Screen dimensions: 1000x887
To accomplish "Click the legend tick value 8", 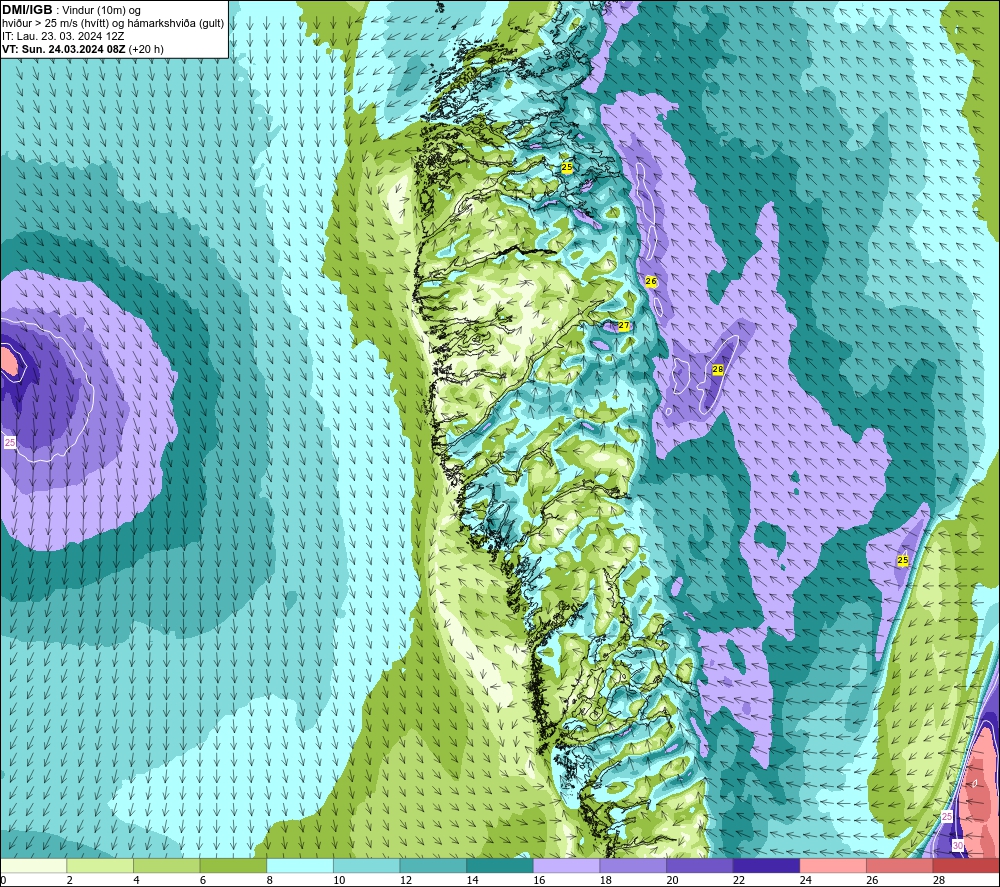I will coord(270,880).
